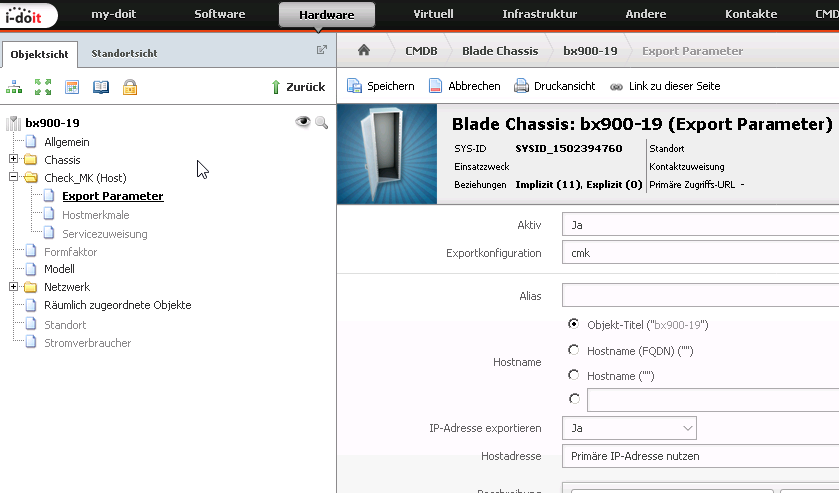Go to bx900-19 breadcrumb

point(590,51)
